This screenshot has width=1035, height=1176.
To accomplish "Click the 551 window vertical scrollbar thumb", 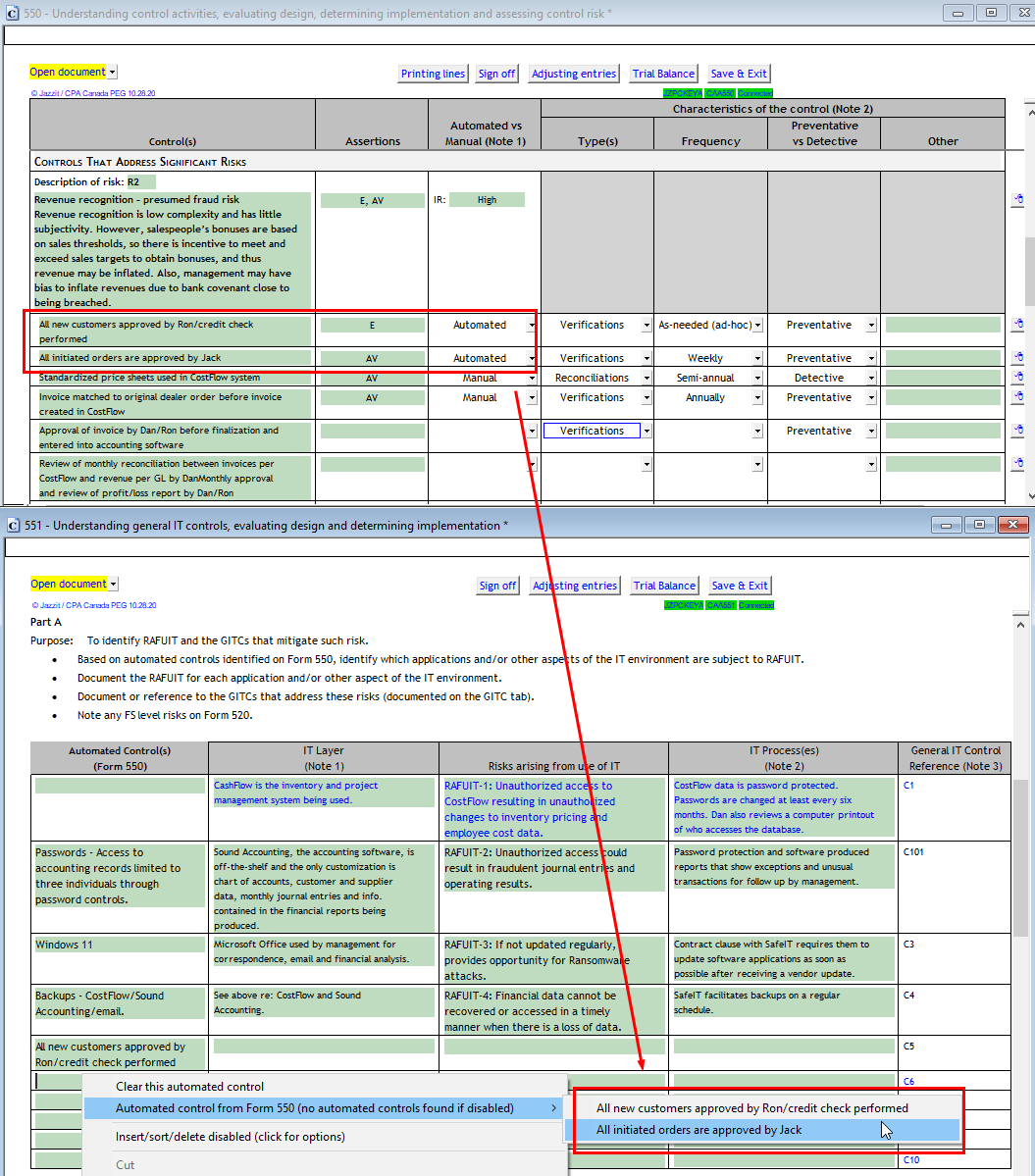I will click(x=1020, y=857).
